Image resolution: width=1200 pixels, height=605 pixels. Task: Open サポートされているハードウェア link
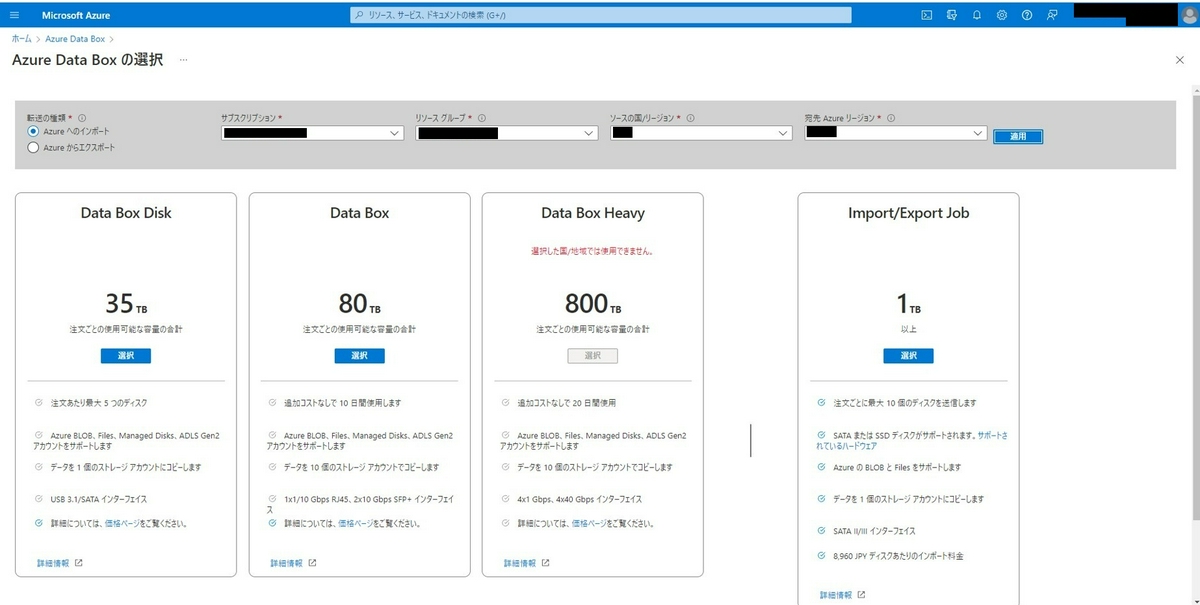click(x=911, y=441)
